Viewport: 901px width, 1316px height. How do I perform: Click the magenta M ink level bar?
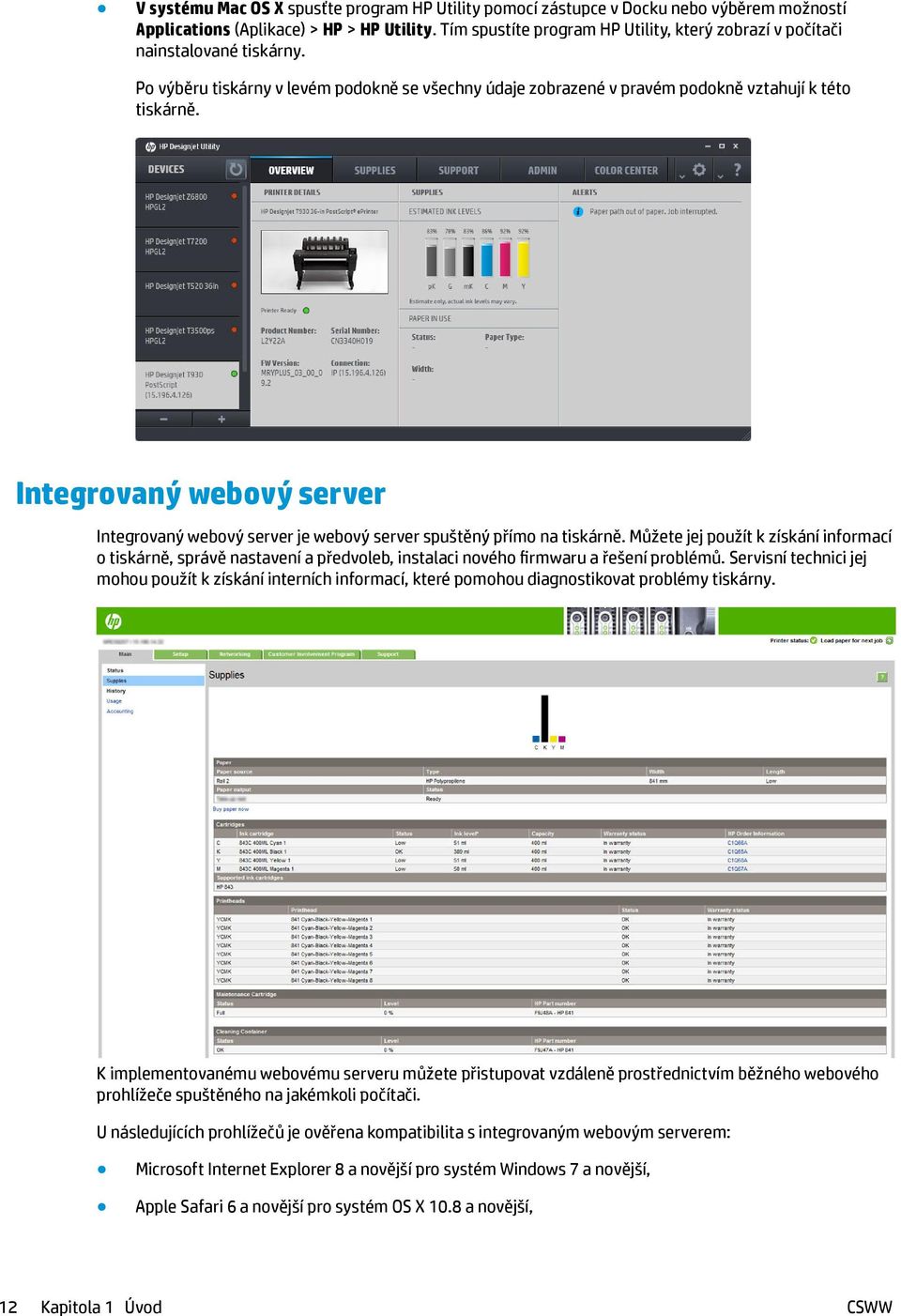pyautogui.click(x=505, y=256)
